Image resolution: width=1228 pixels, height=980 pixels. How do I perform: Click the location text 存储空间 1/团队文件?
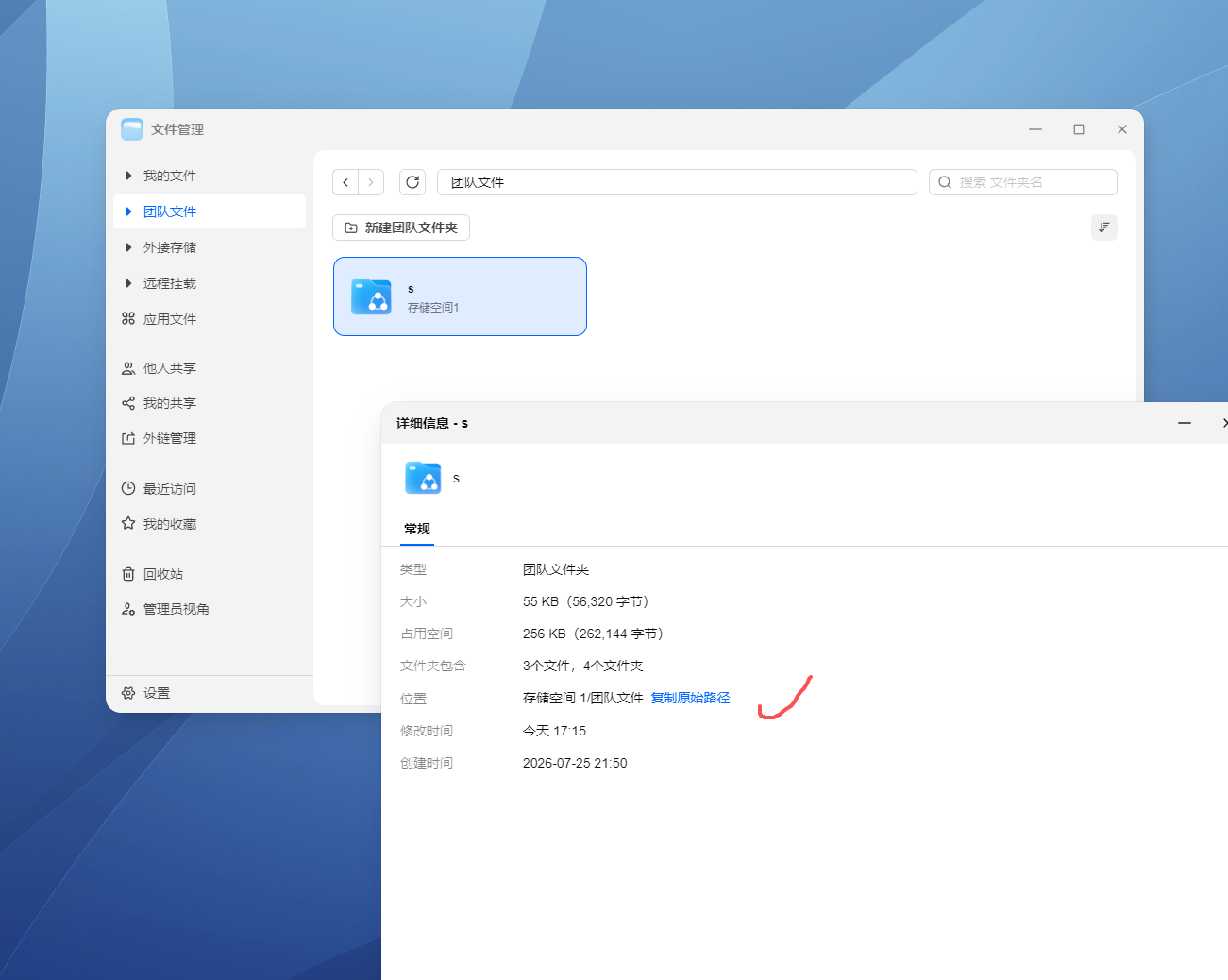pyautogui.click(x=583, y=699)
